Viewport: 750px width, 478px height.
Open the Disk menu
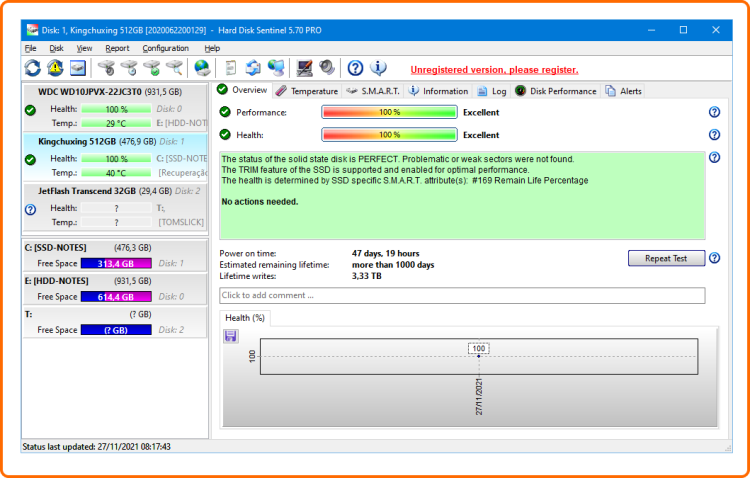click(x=56, y=48)
